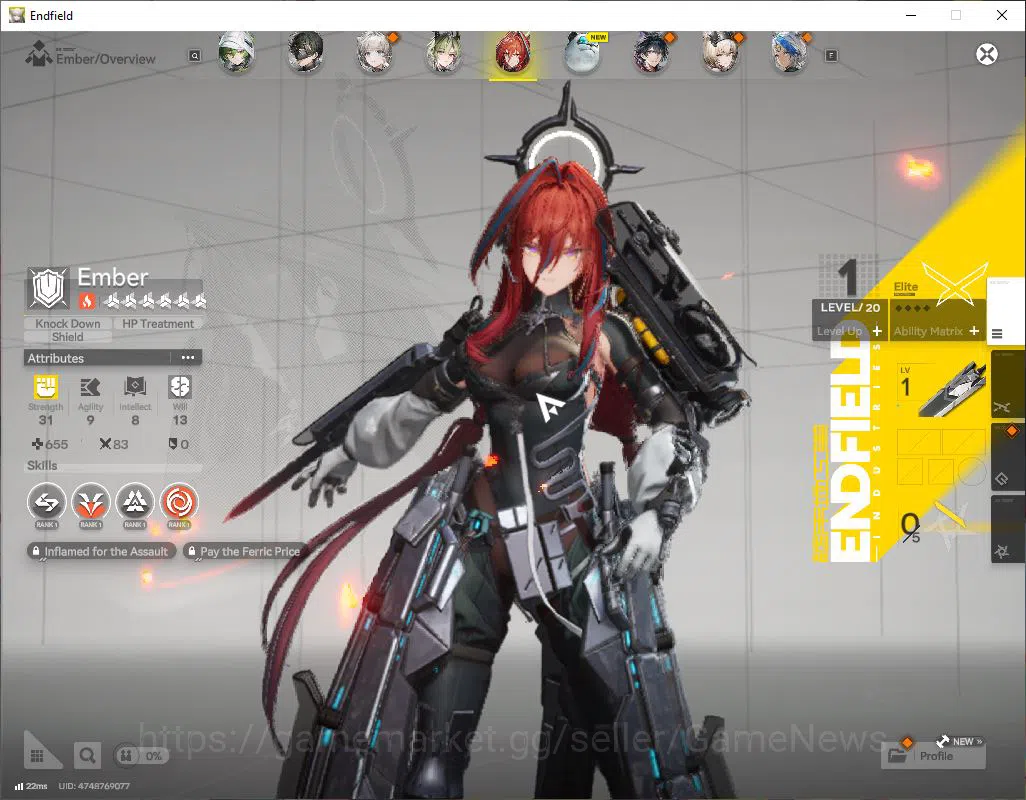Viewport: 1026px width, 800px height.
Task: Click the empty equipment slot grid
Action: (x=941, y=457)
